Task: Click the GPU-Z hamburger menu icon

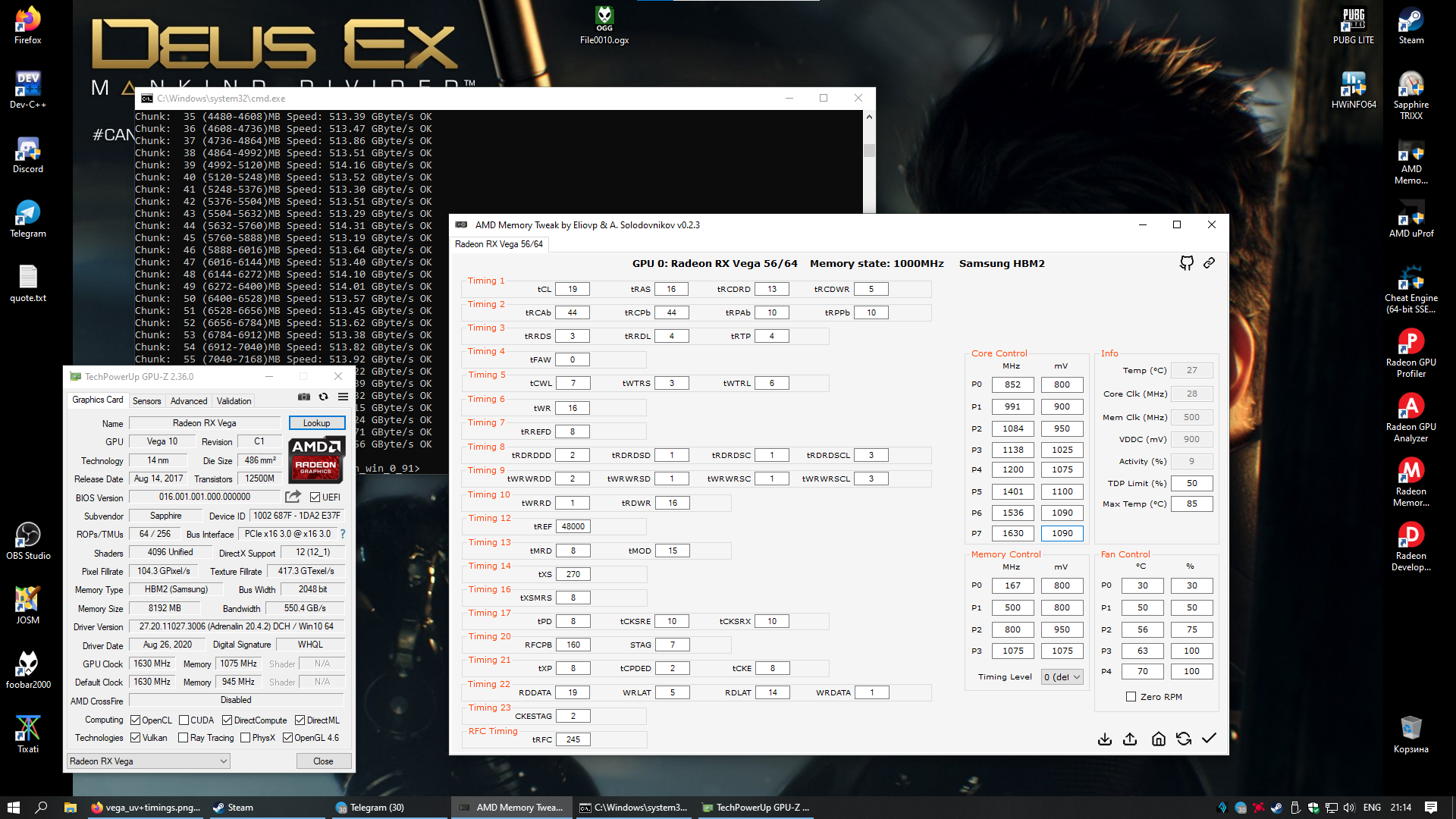Action: click(343, 397)
